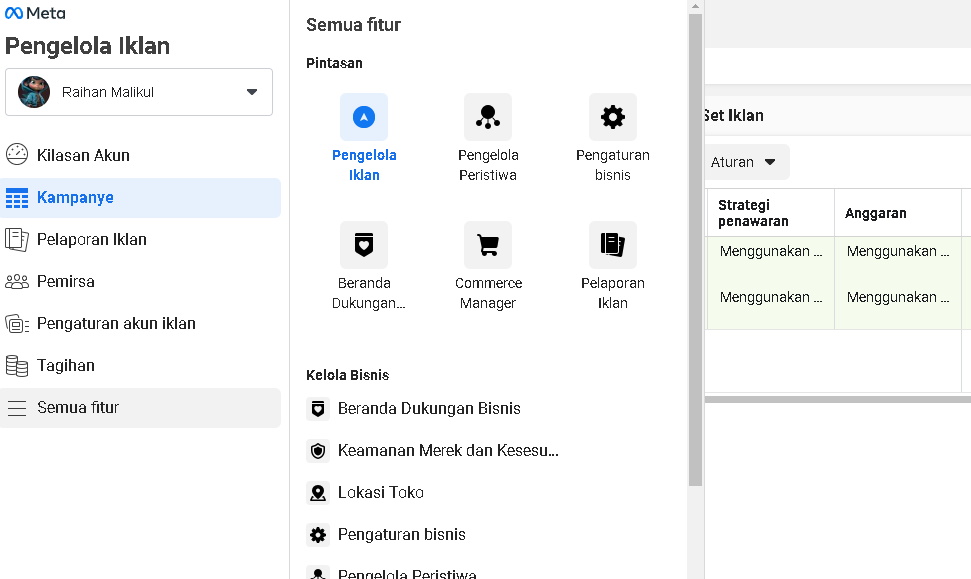Click second row Strategi penawaran Menggunakan cell

coord(771,297)
